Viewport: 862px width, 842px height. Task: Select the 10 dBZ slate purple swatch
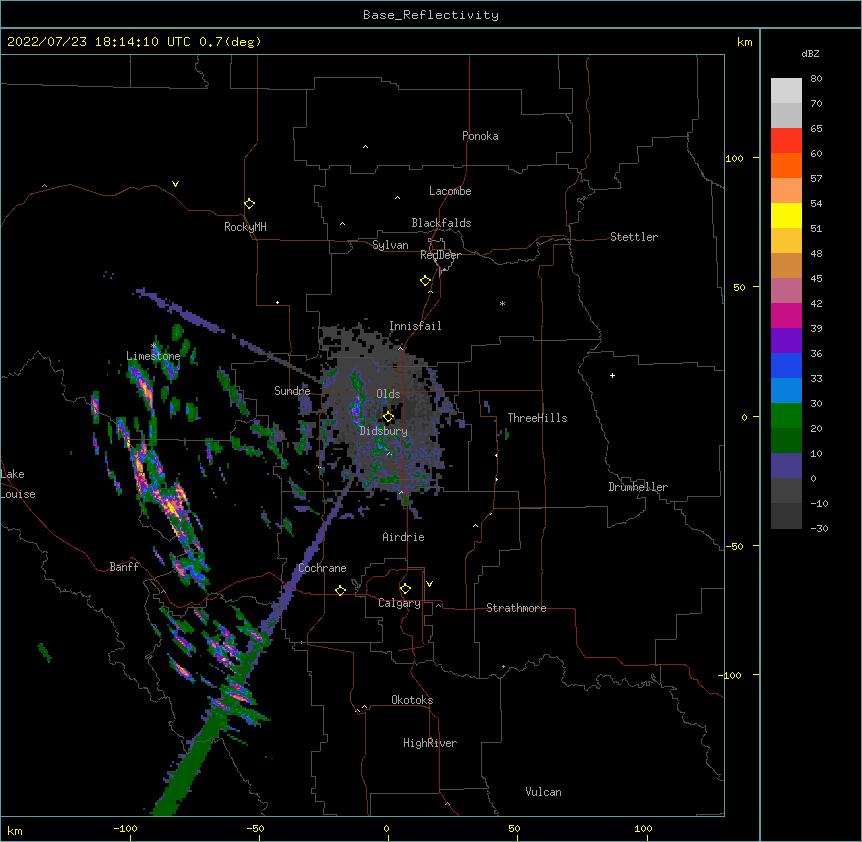click(786, 466)
